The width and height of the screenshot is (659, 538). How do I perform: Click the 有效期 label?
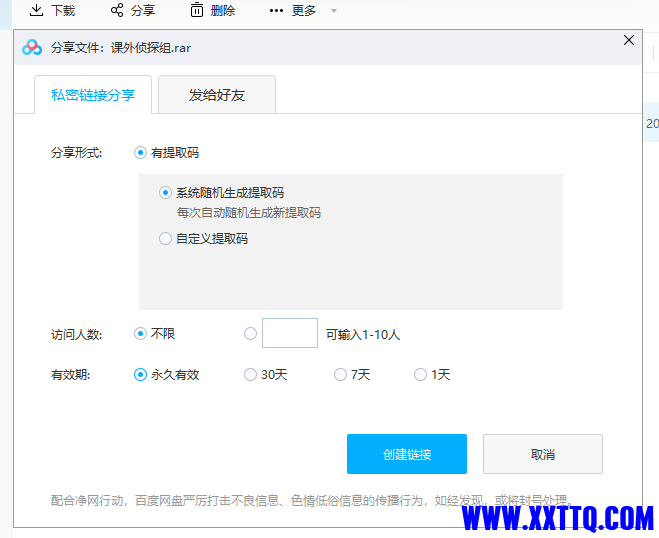click(x=71, y=374)
